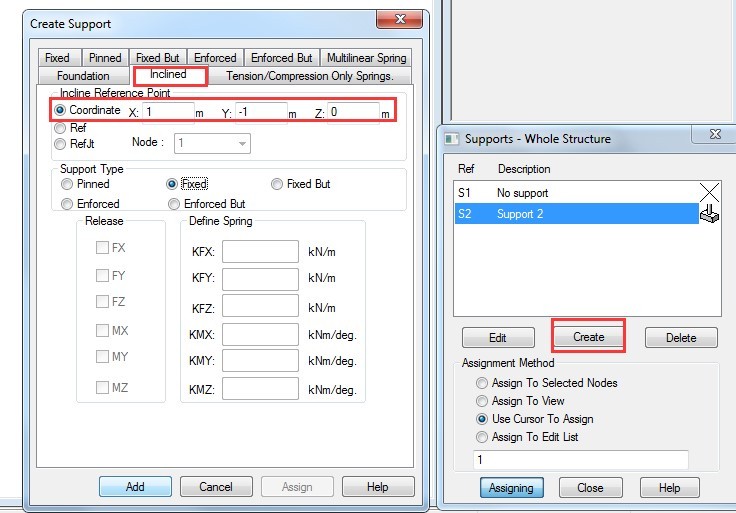Image resolution: width=736 pixels, height=513 pixels.
Task: Click the Assign button in Create Support
Action: point(297,487)
